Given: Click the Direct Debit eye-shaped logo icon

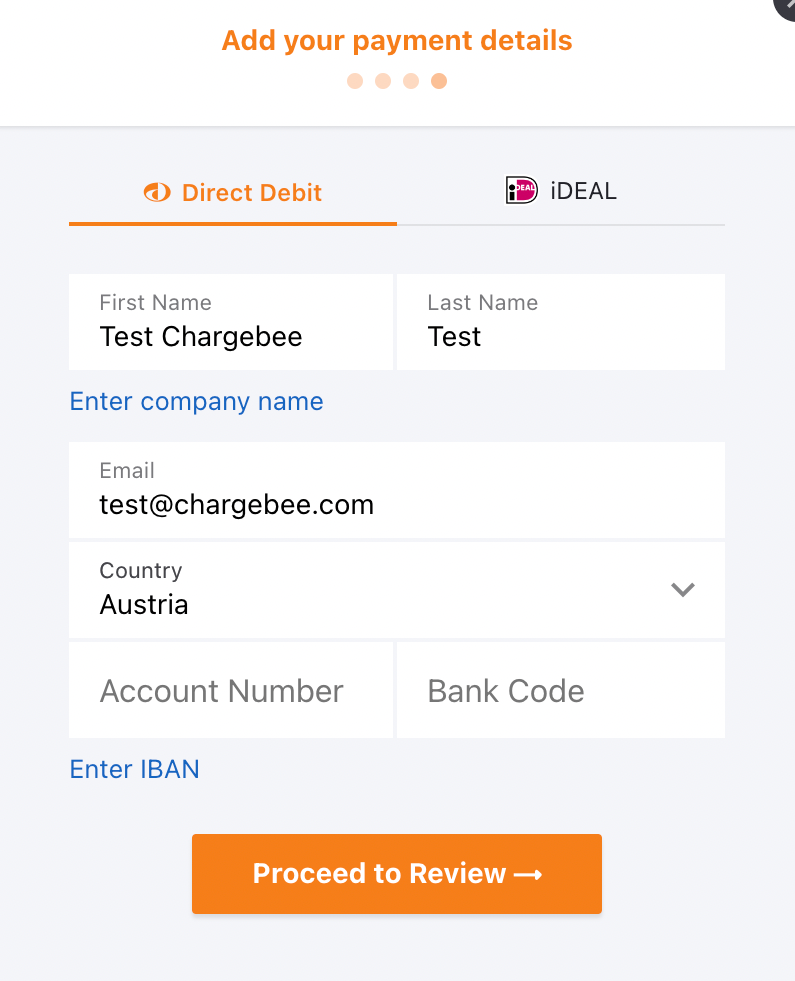Looking at the screenshot, I should pos(157,192).
